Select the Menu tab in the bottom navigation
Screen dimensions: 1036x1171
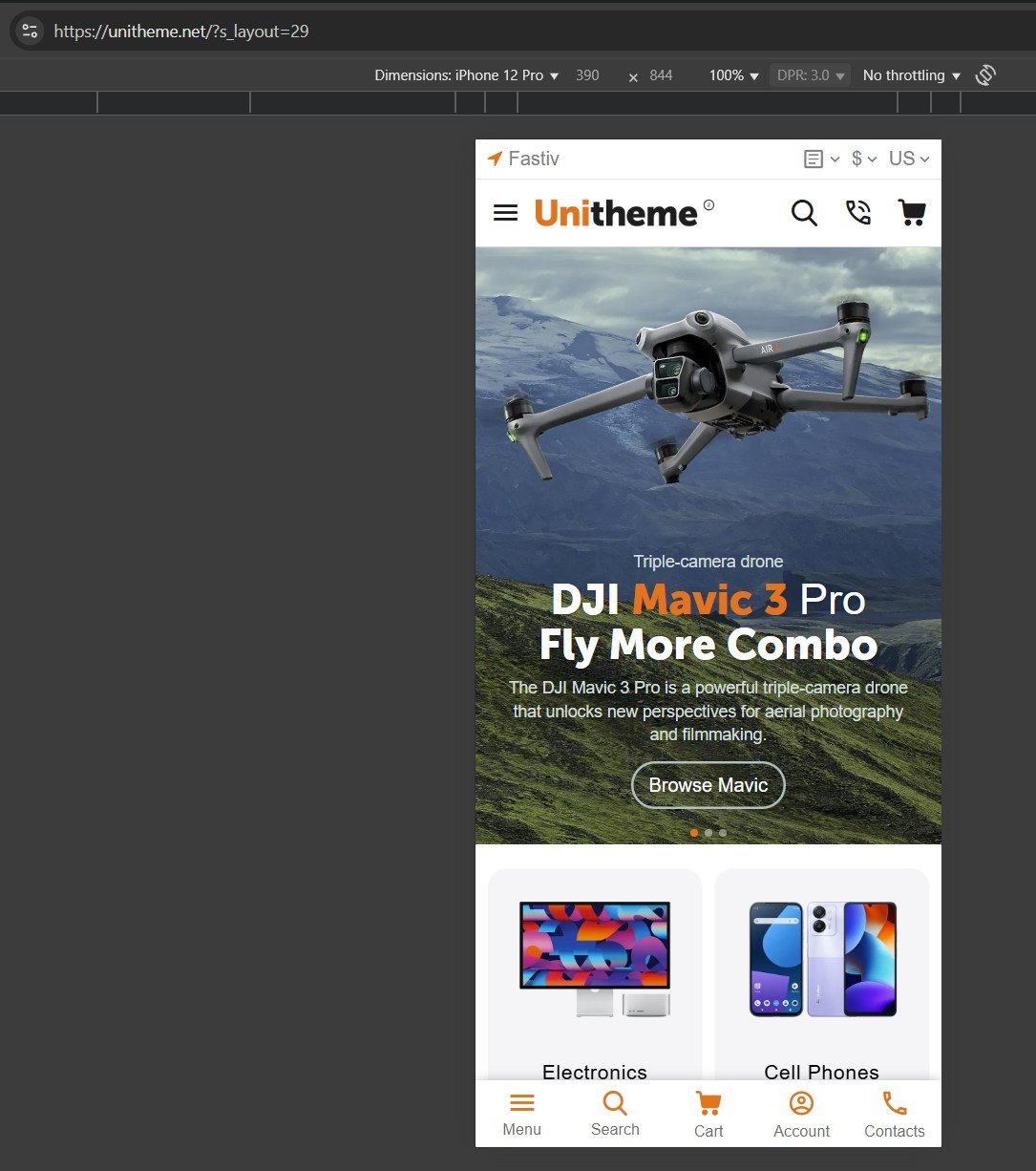click(x=522, y=1115)
